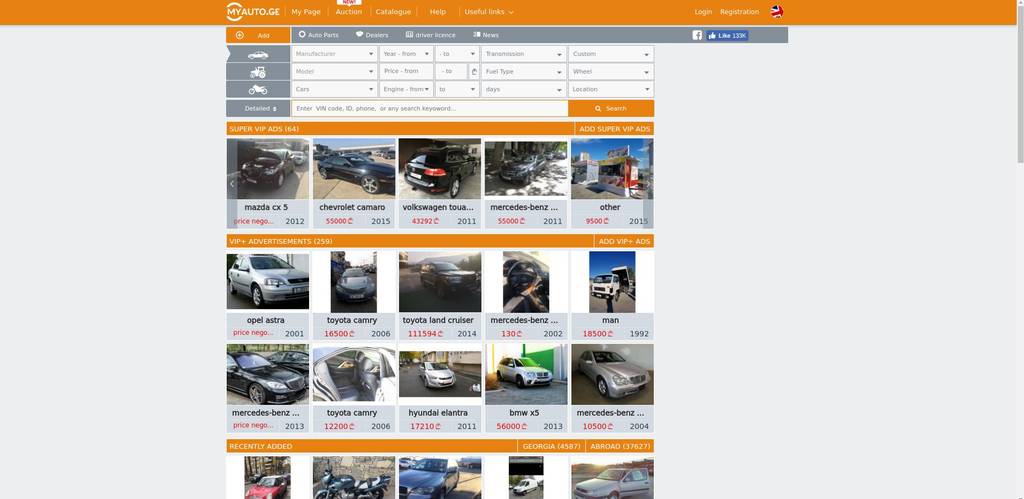This screenshot has height=499, width=1024.
Task: Click the VIP+ ADVERTISEMENTS (259) heading
Action: (x=281, y=242)
